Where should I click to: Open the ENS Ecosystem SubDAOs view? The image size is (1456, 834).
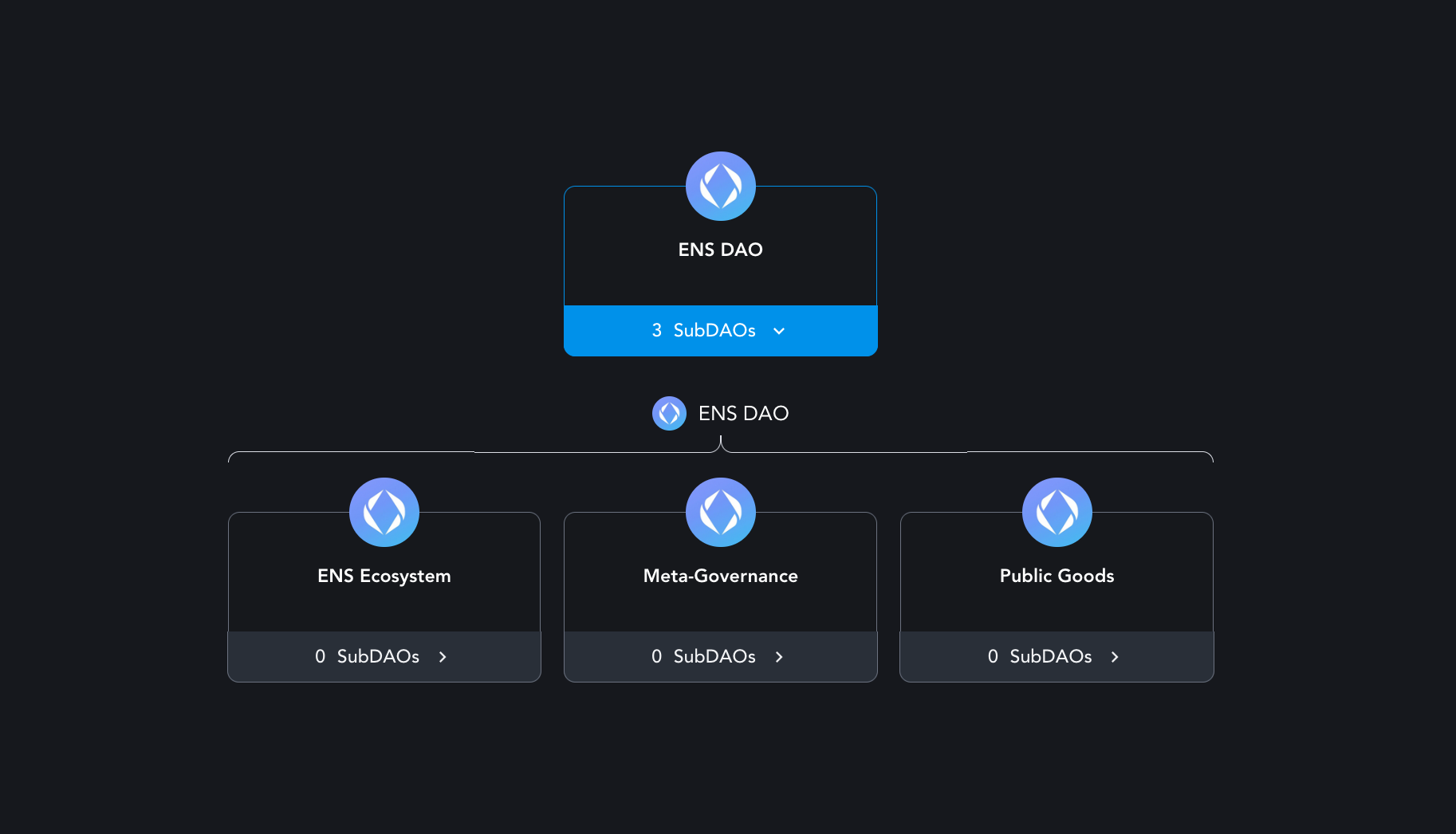click(384, 656)
